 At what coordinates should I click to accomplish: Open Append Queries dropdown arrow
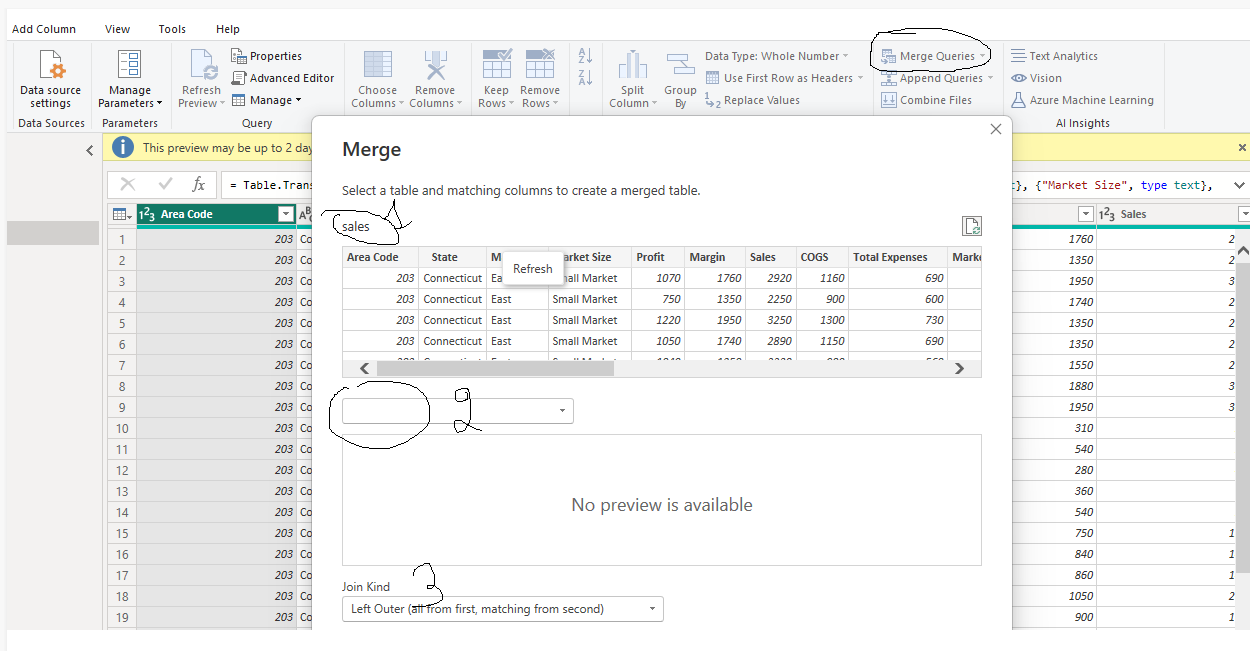click(990, 78)
